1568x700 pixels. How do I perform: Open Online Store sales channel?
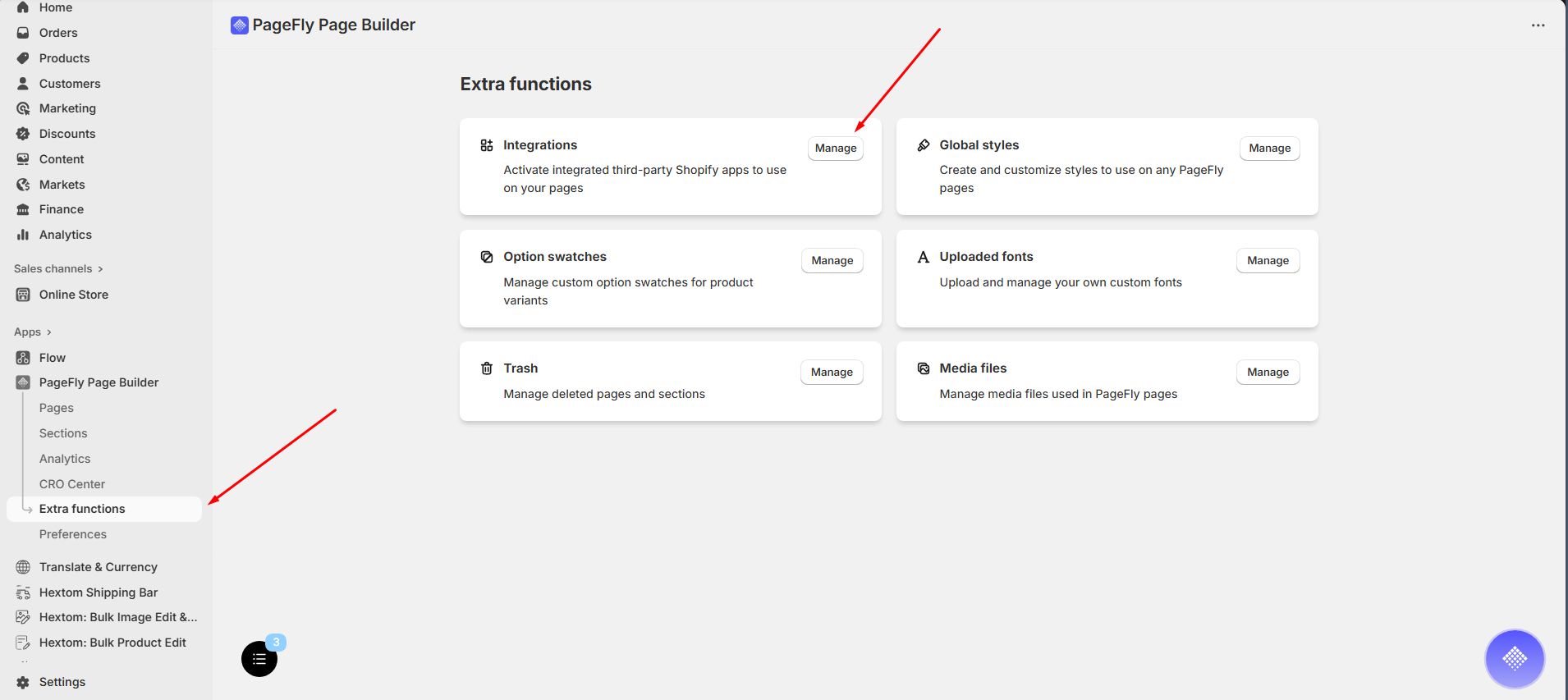pos(74,295)
